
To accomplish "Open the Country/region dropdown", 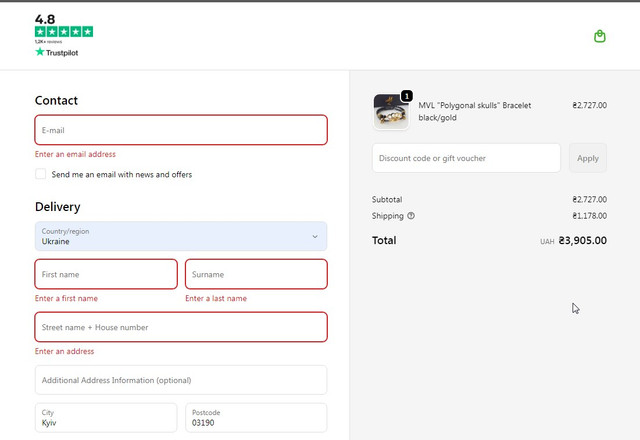I will tap(181, 236).
